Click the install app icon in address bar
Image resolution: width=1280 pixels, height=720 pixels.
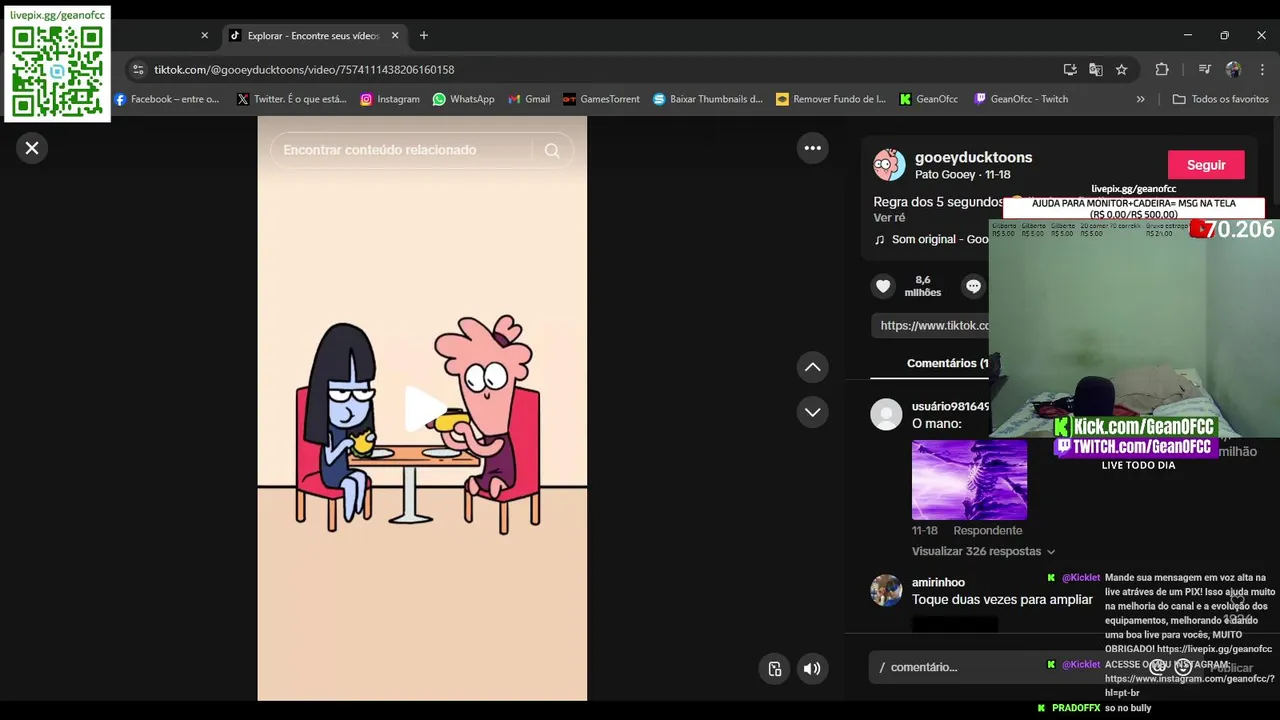[1070, 70]
